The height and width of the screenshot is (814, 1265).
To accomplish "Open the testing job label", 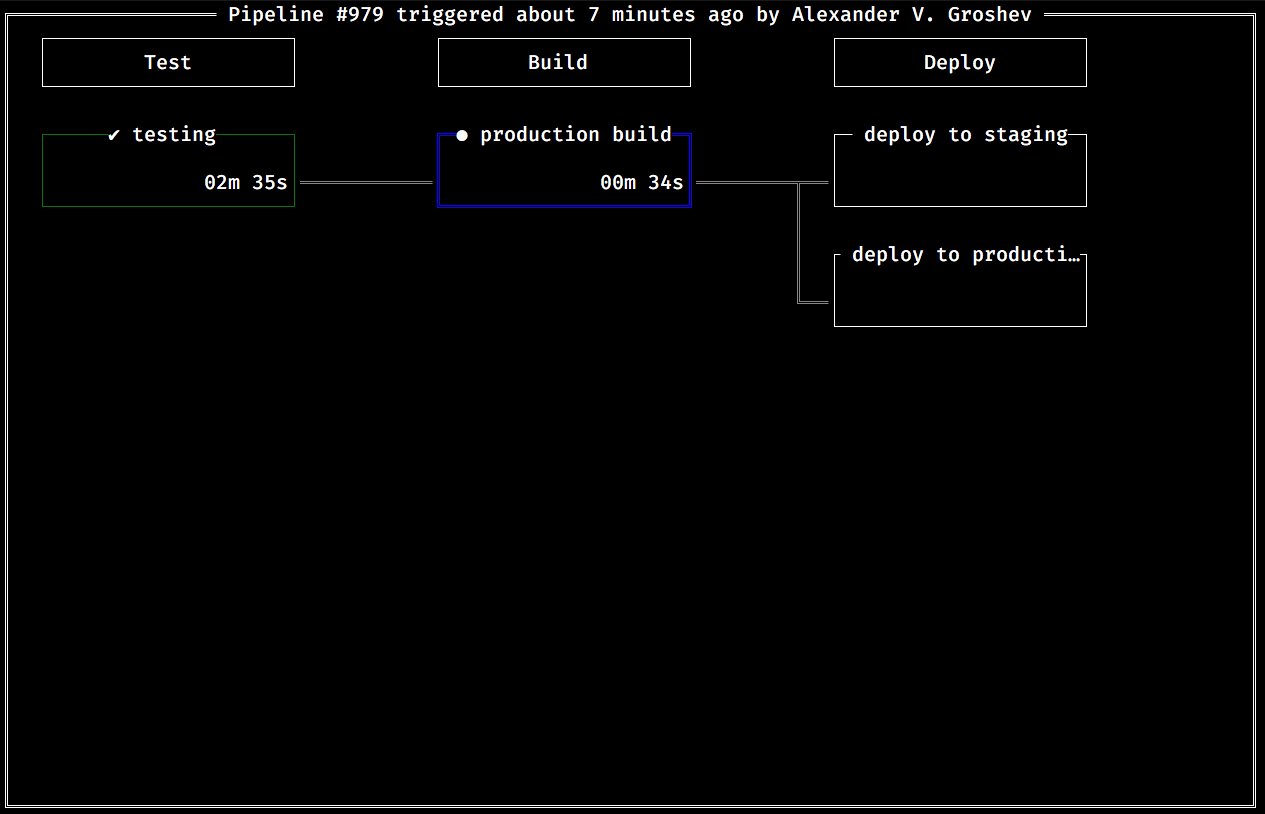I will pyautogui.click(x=174, y=135).
